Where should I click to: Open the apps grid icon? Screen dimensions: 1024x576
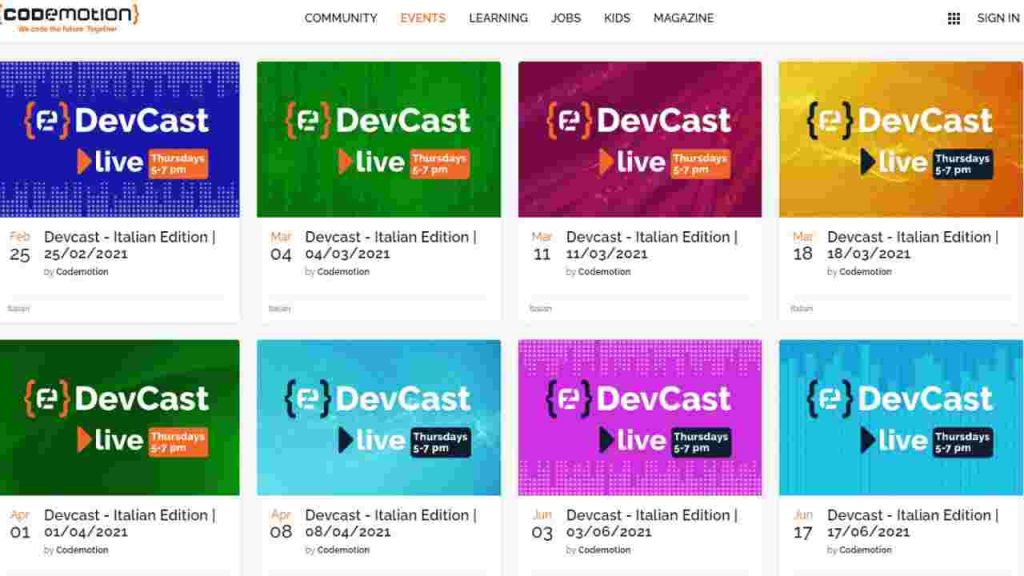[953, 18]
